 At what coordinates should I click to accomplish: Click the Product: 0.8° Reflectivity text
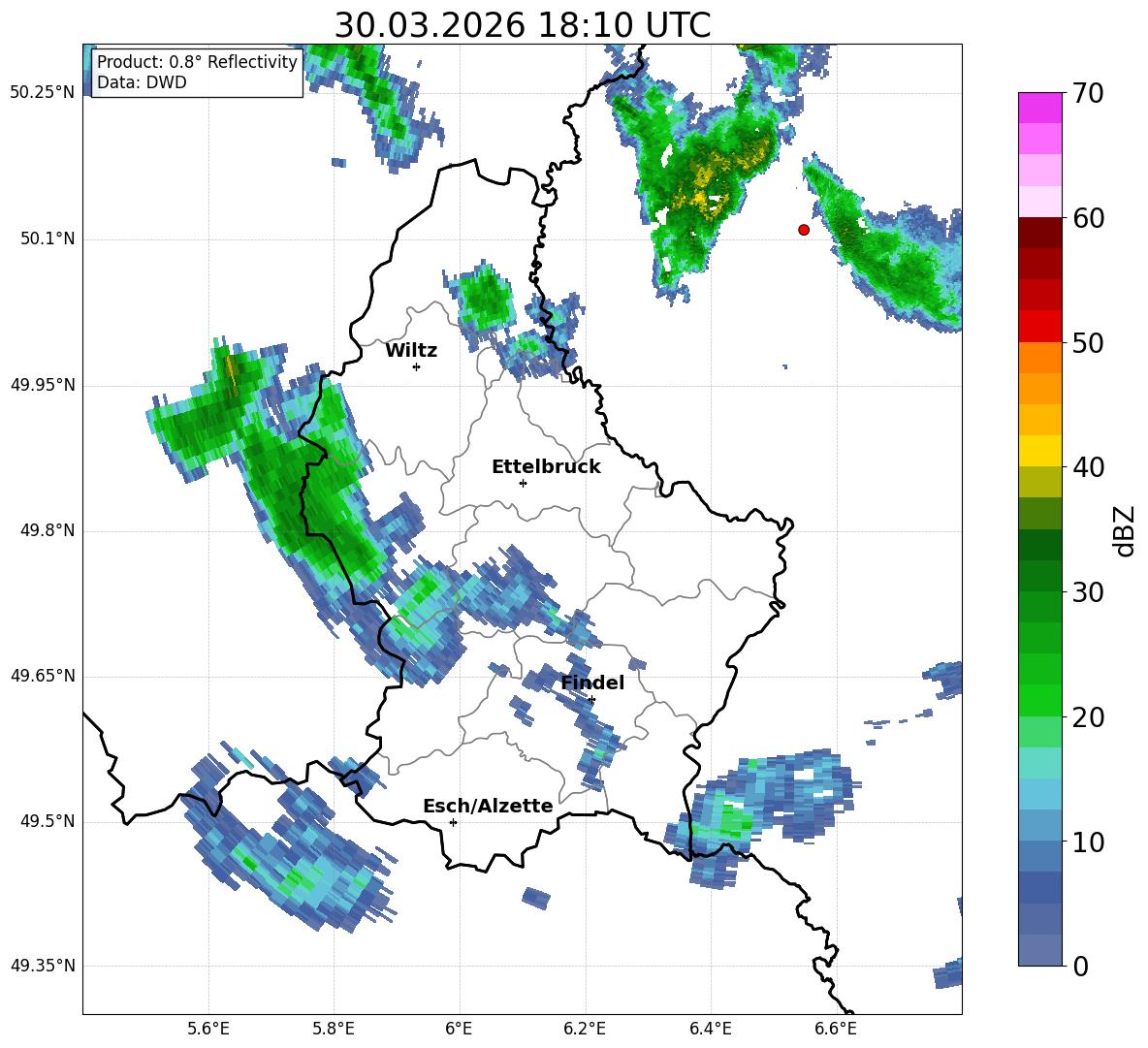(197, 61)
